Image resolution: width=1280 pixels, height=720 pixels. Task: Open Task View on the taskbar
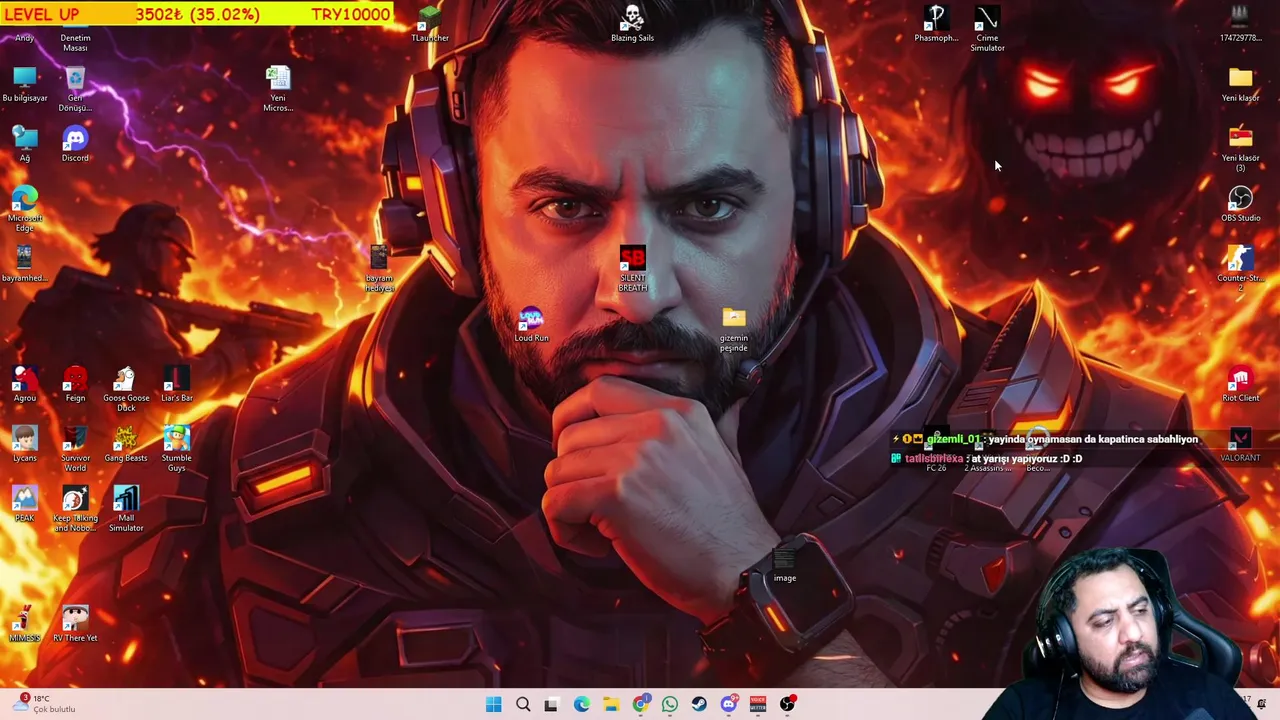(551, 705)
